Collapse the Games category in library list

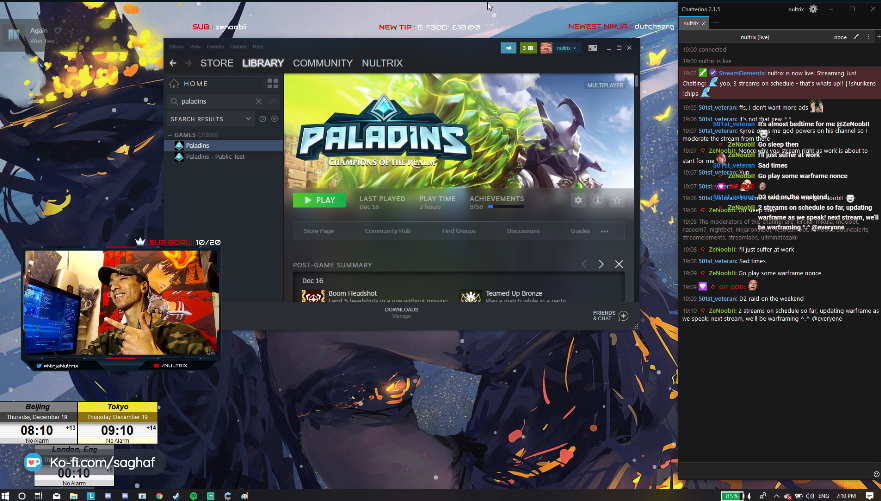click(170, 135)
